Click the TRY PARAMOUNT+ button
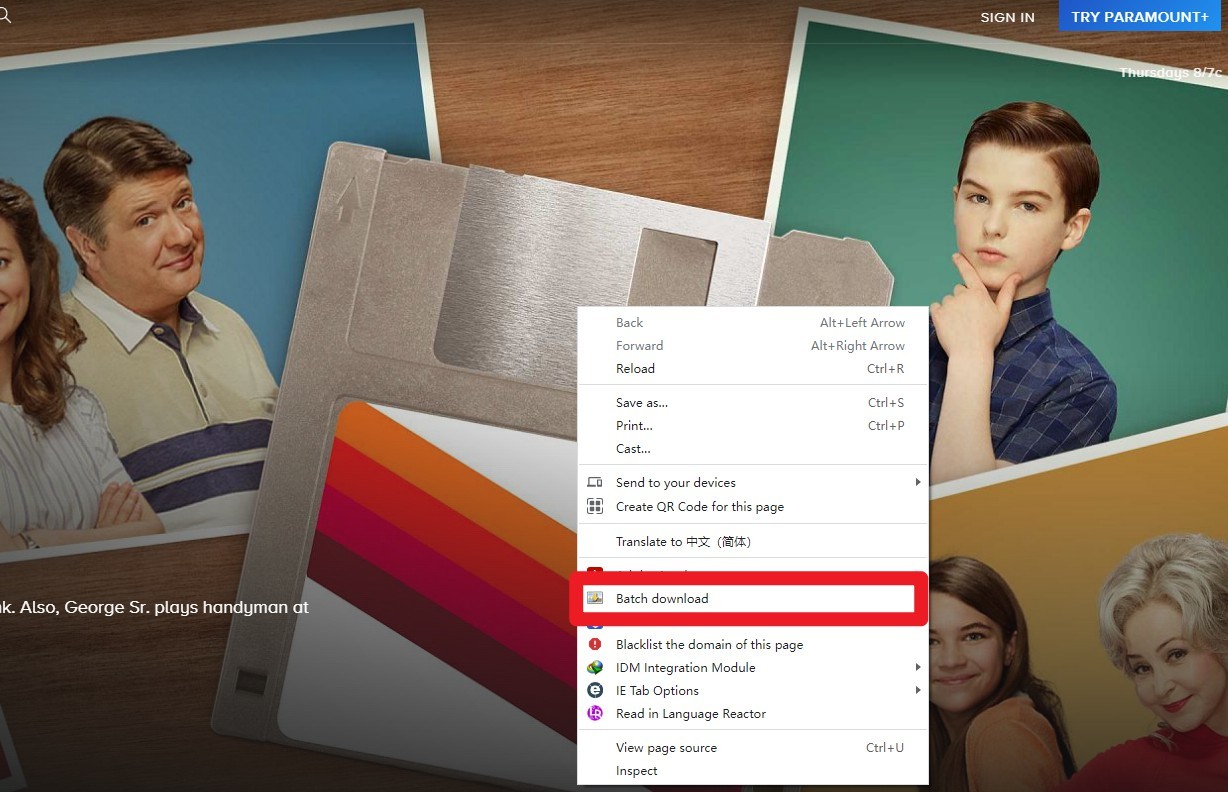This screenshot has height=792, width=1228. click(1140, 17)
